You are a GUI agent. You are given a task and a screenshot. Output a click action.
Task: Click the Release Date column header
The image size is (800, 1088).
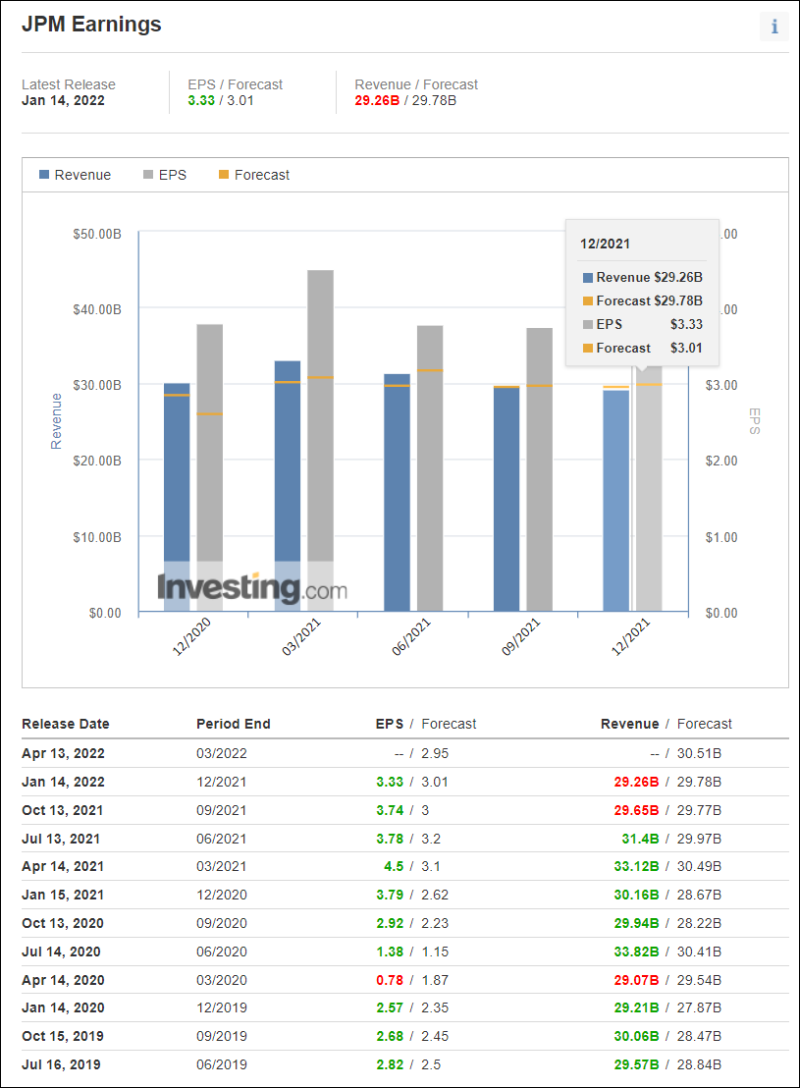(66, 724)
